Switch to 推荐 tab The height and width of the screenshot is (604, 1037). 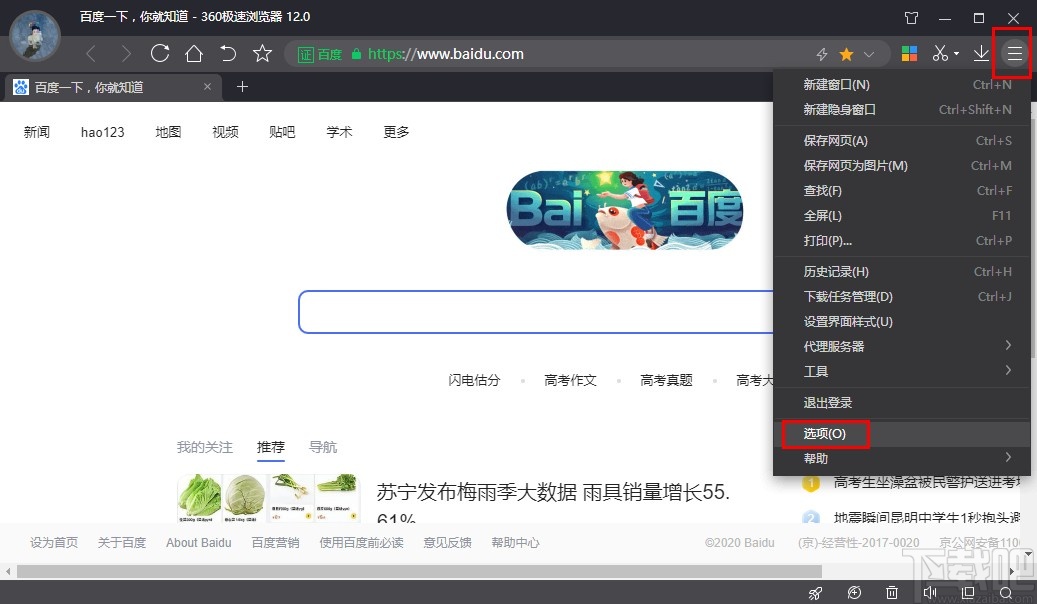tap(270, 448)
